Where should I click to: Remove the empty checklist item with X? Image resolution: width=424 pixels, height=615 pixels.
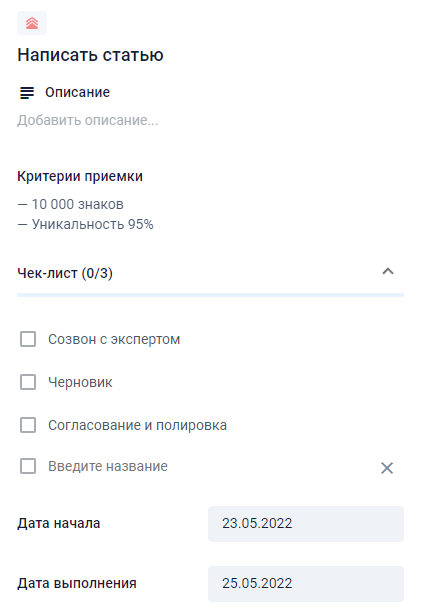coord(387,468)
